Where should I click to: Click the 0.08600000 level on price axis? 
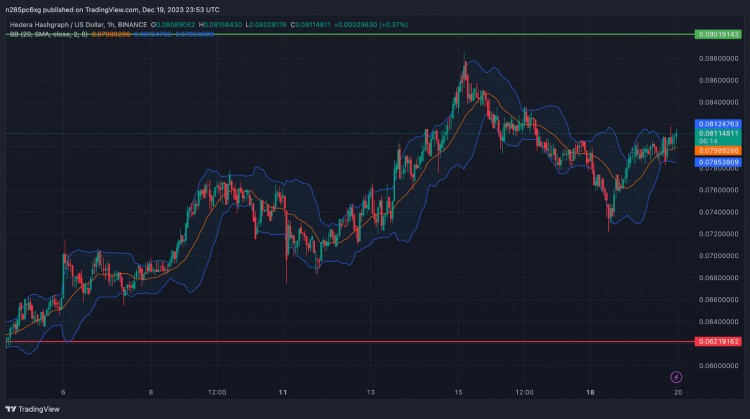pyautogui.click(x=717, y=80)
